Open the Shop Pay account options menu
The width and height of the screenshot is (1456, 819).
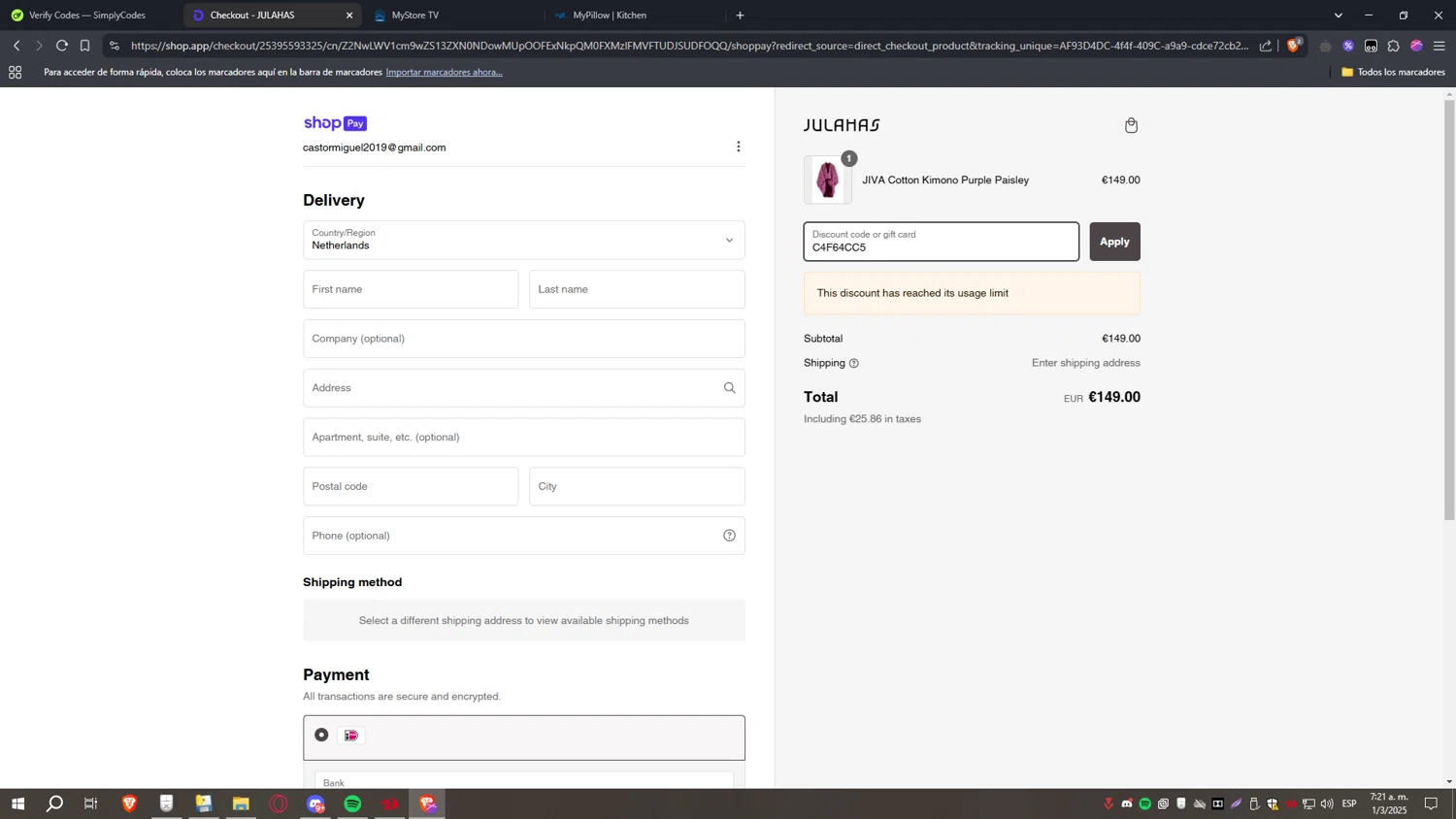738,147
